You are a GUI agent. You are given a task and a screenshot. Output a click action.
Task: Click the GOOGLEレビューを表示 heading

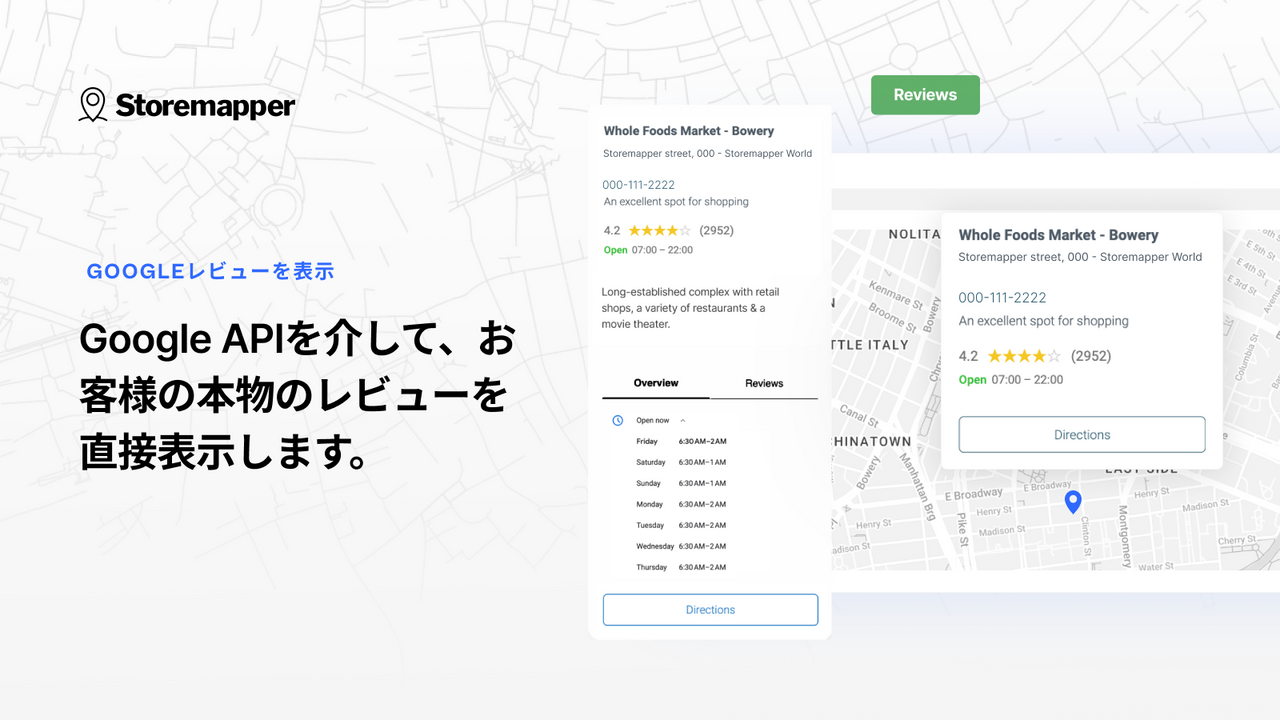210,271
